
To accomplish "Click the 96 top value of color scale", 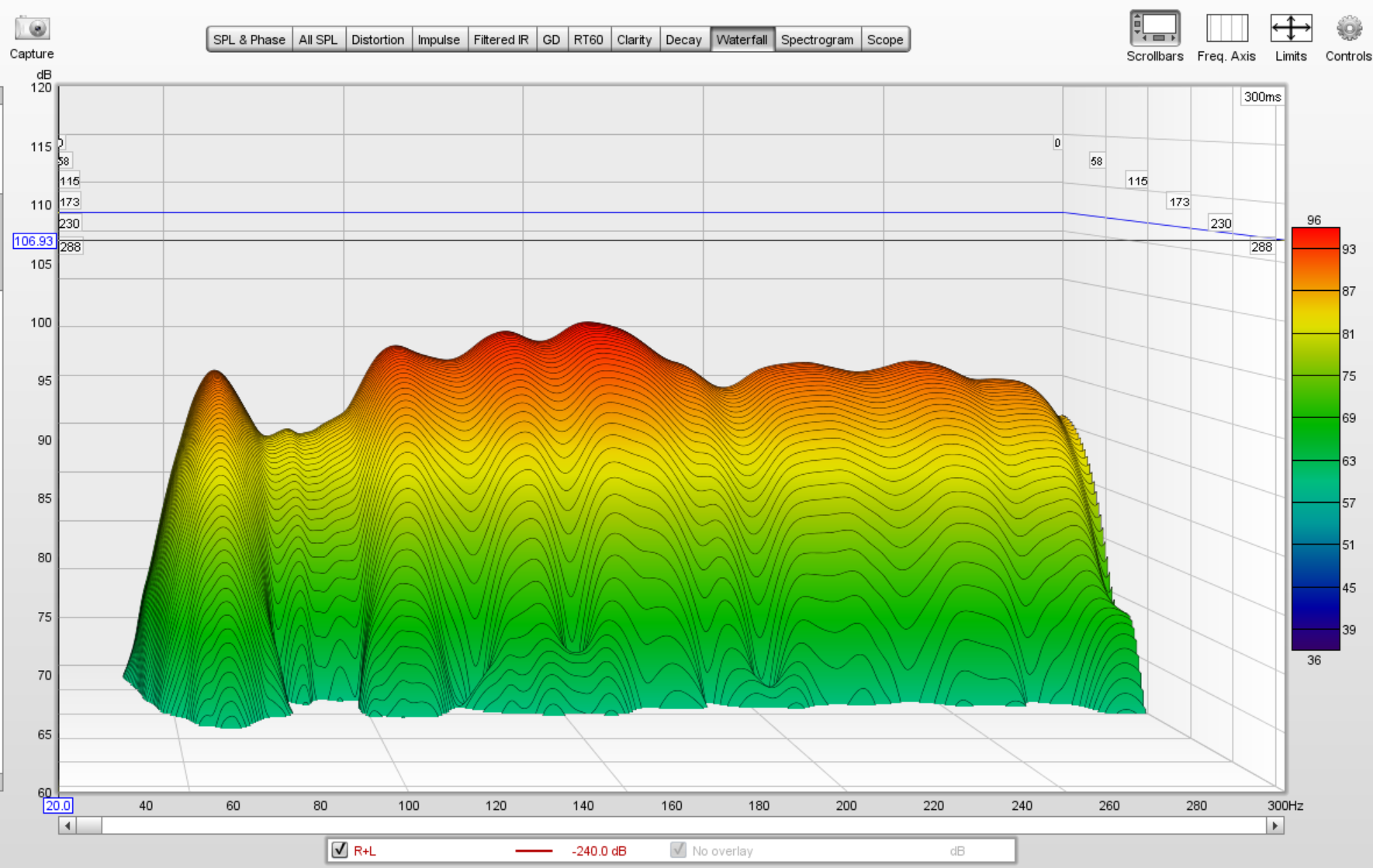I will click(x=1313, y=220).
